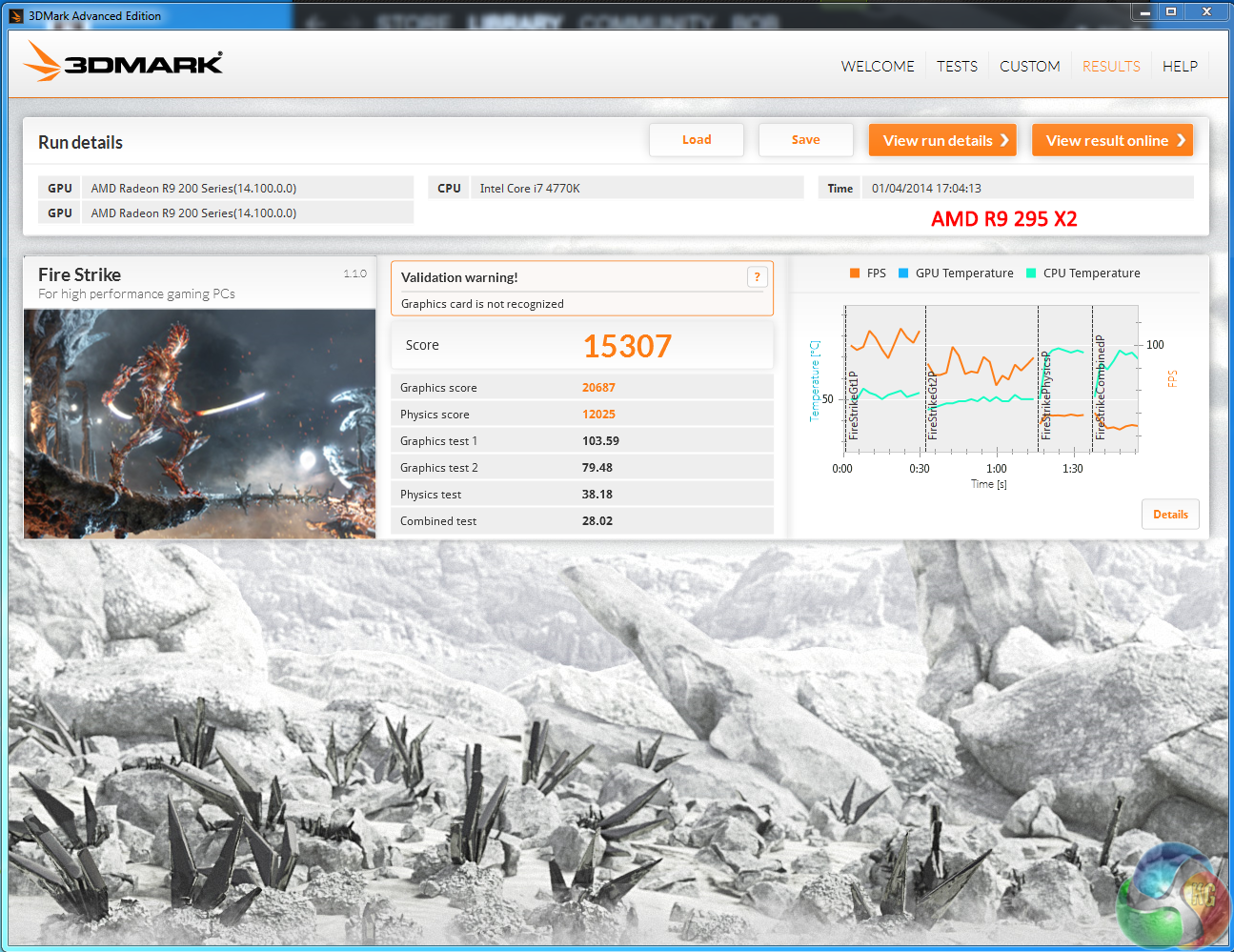Screen dimensions: 1234x952
Task: Click the green CPU Temperature legend square
Action: coord(1031,273)
